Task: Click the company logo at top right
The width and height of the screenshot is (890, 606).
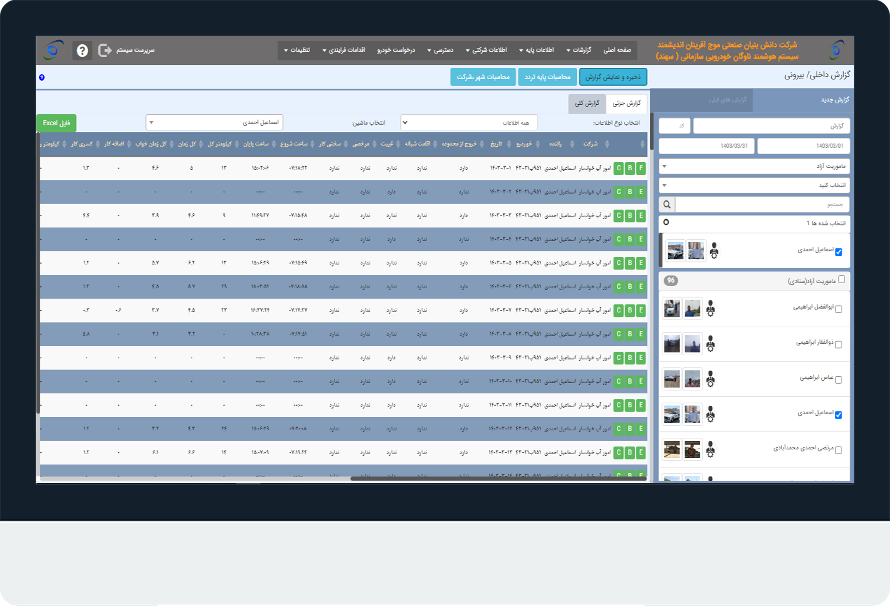Action: pos(837,49)
